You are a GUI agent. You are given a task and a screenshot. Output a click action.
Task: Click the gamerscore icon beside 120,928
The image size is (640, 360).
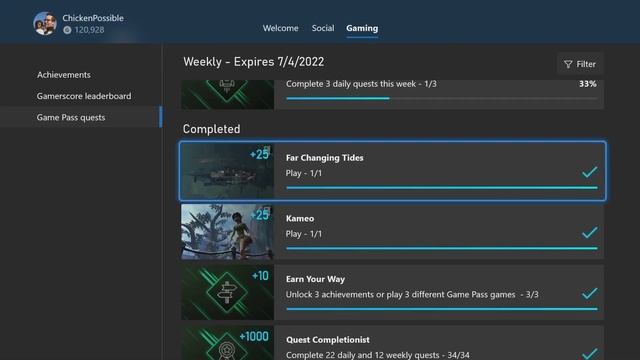coord(67,30)
